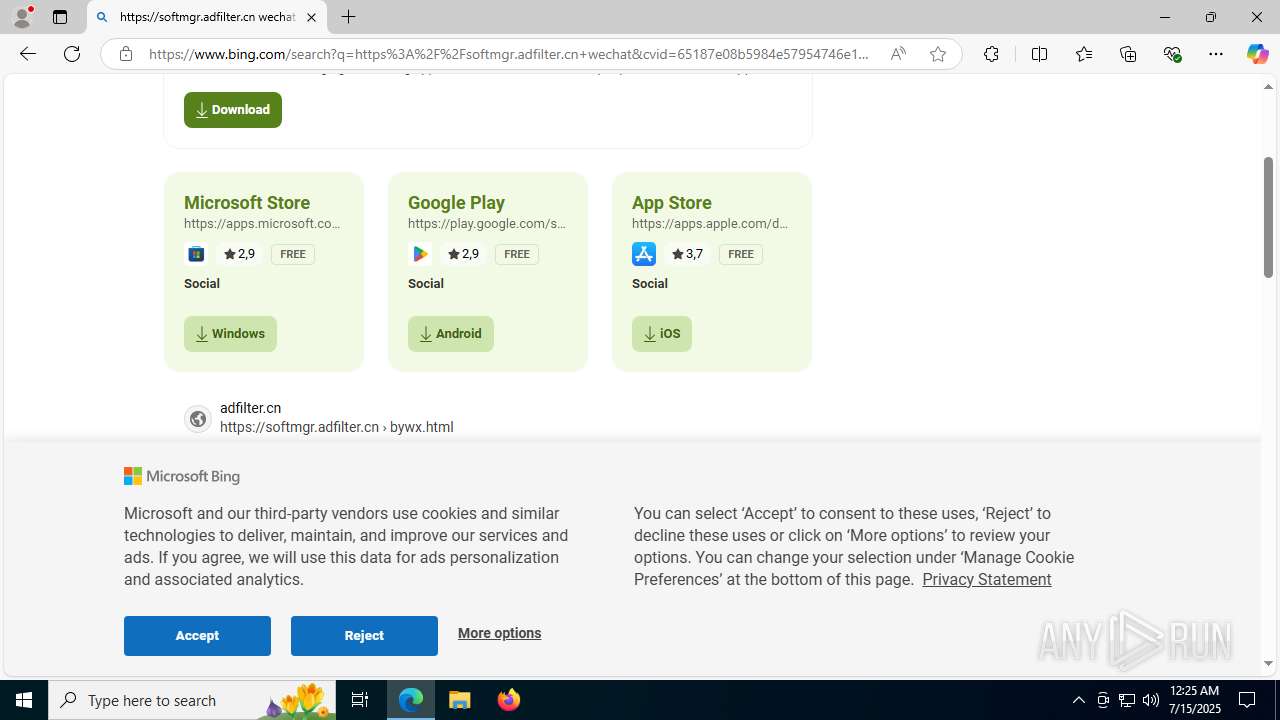
Task: Click the apps.apple.com URL text
Action: [x=710, y=224]
